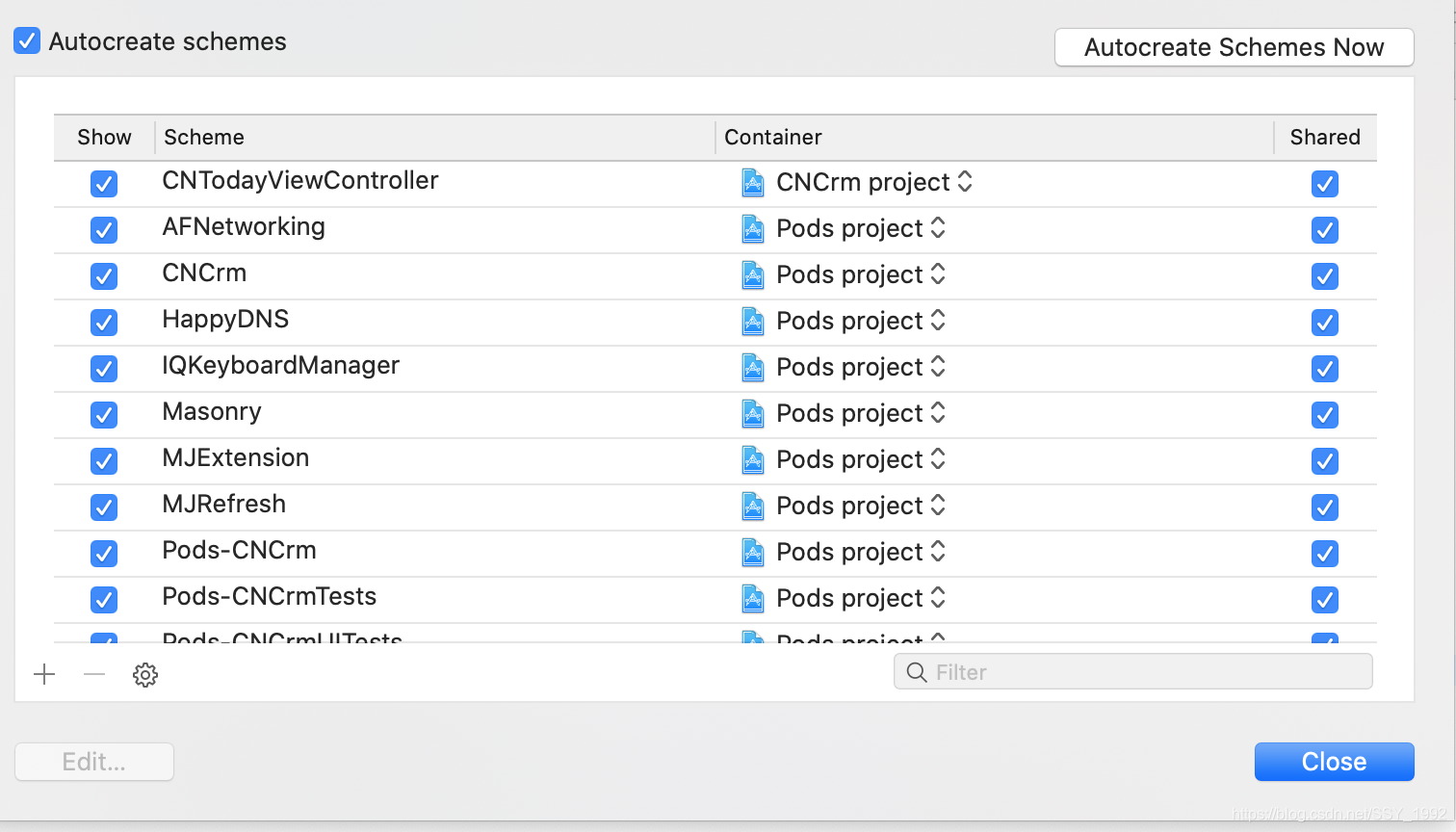The height and width of the screenshot is (832, 1456).
Task: Toggle Shared for Pods-CNCrm scheme
Action: 1325,554
